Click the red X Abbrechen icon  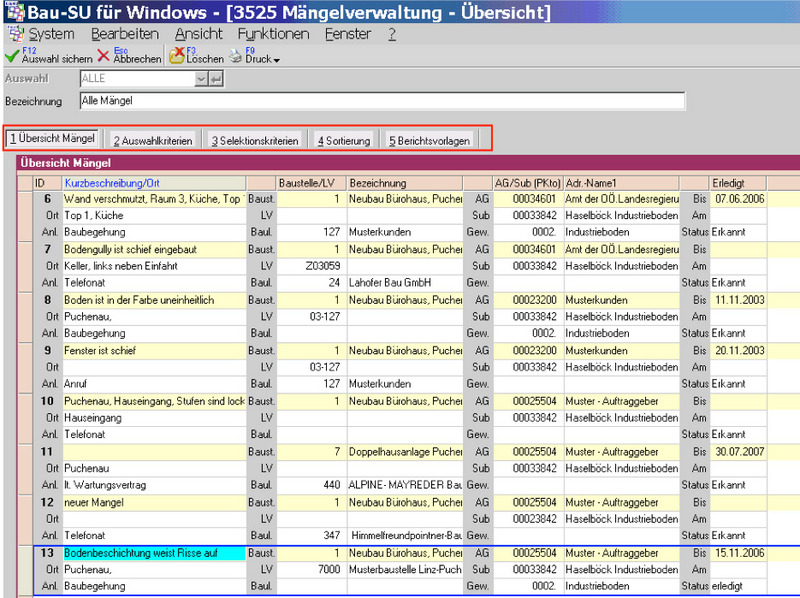(103, 57)
